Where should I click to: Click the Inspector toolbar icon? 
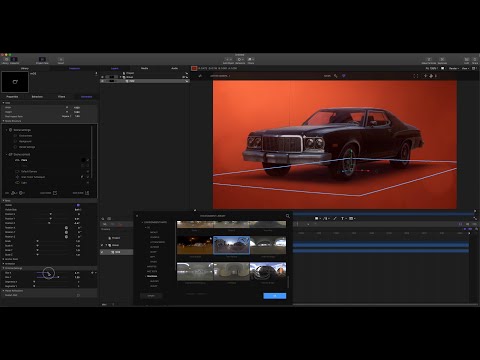point(14,59)
